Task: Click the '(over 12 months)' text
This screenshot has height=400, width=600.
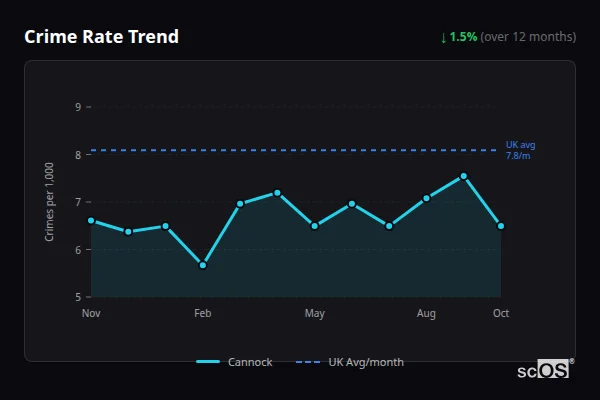Action: 528,37
